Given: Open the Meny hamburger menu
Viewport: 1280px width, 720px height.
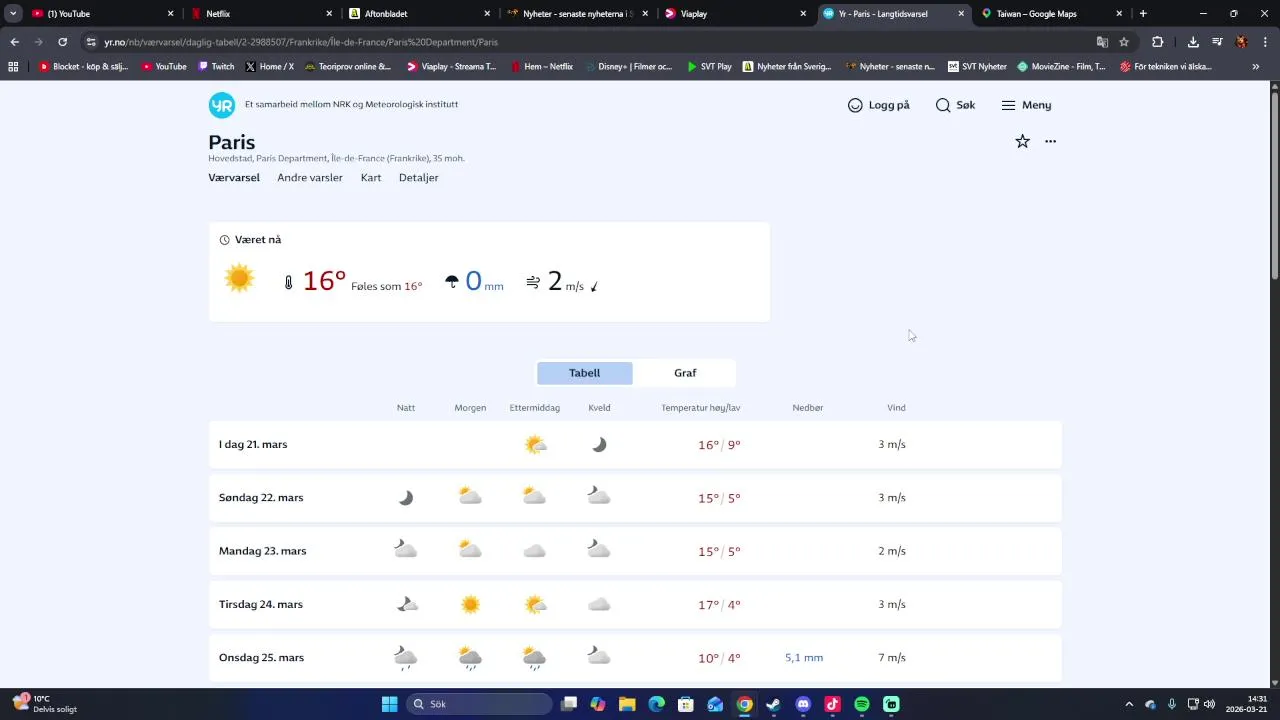Looking at the screenshot, I should coord(1026,105).
